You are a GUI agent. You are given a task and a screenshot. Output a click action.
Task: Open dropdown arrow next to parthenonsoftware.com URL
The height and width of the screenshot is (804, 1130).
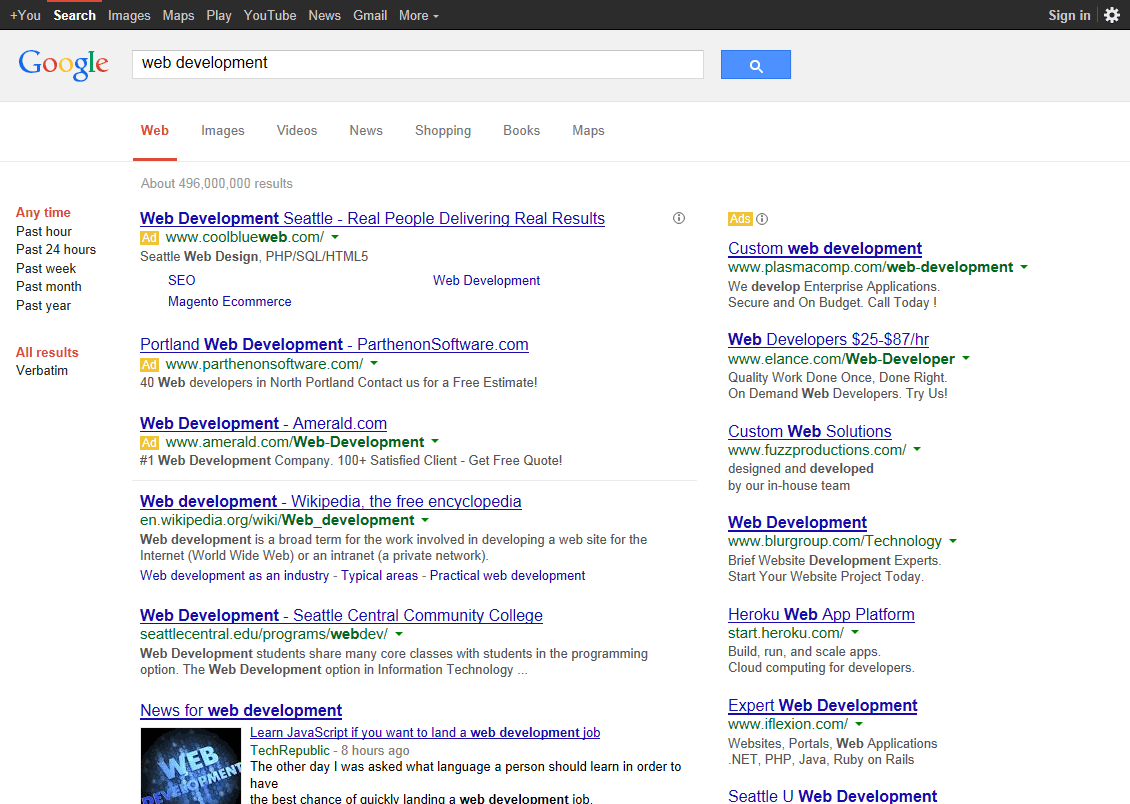pos(374,364)
